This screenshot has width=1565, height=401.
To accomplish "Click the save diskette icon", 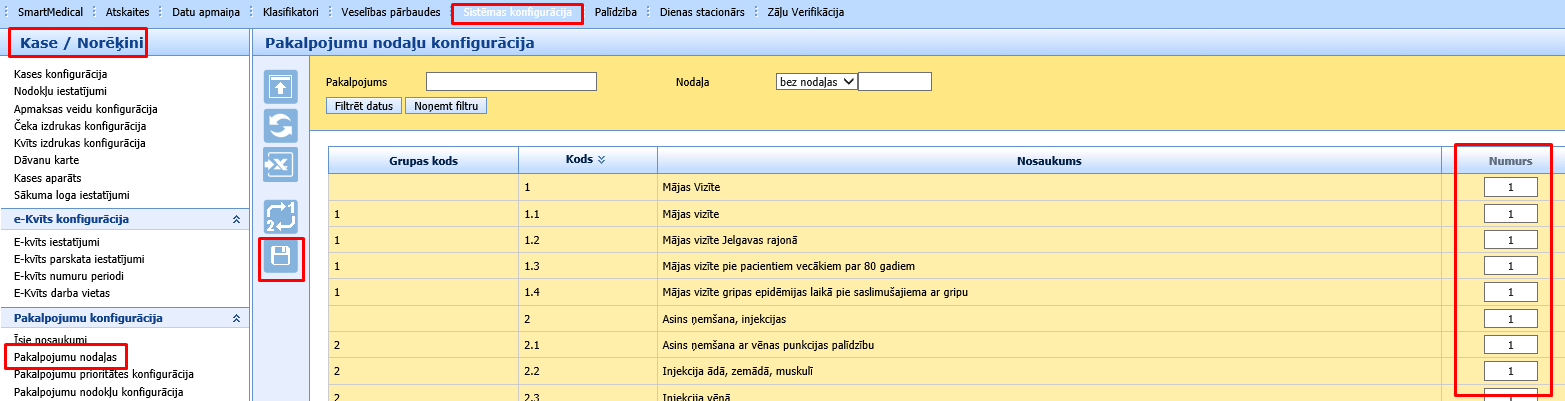I will [x=280, y=257].
